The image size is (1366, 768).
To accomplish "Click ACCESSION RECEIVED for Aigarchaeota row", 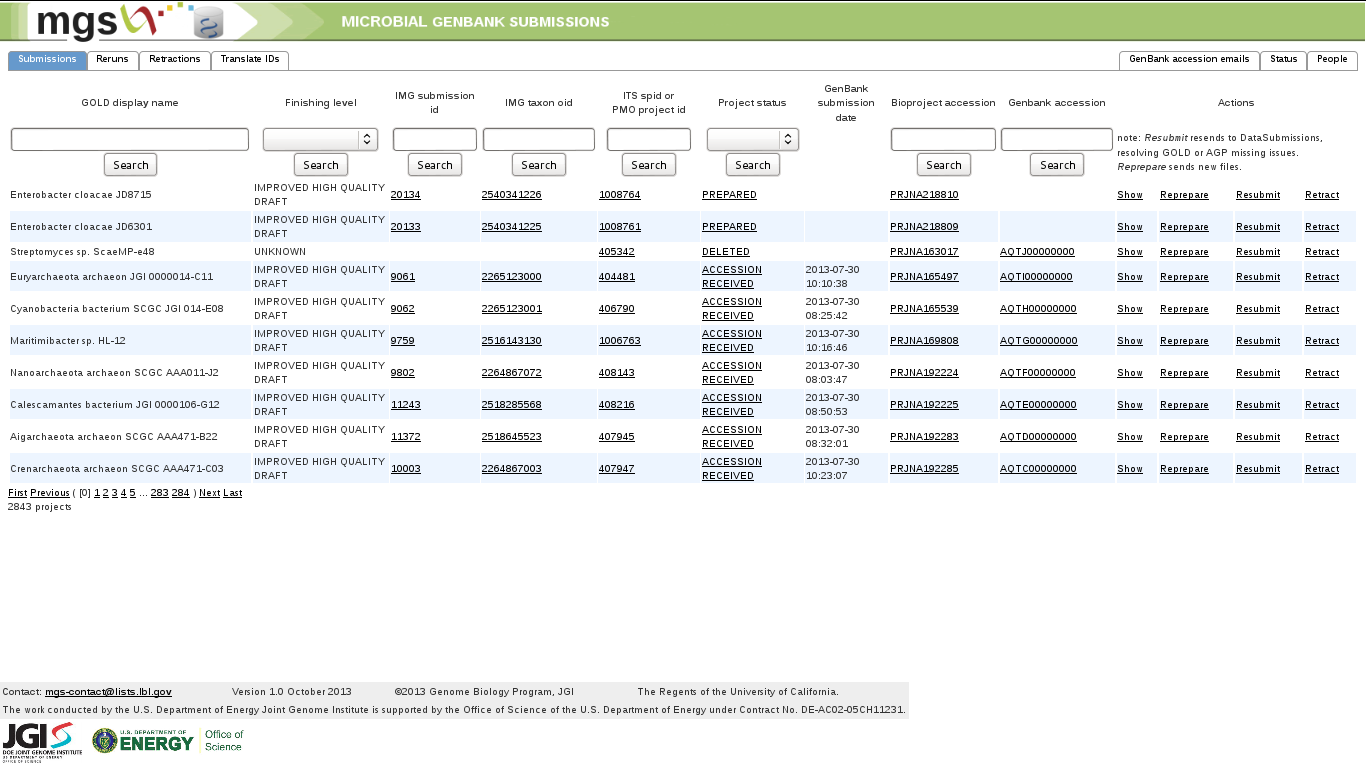I will [x=732, y=437].
